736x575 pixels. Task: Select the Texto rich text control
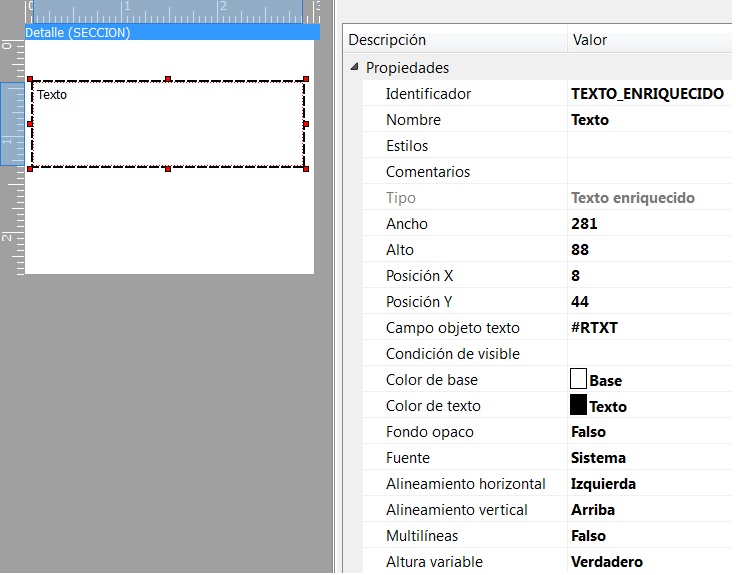[x=168, y=124]
